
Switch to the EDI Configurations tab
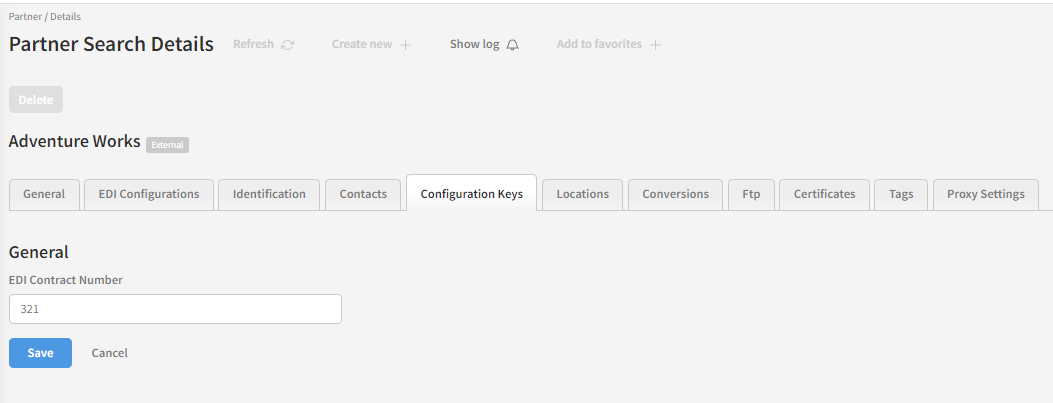[149, 194]
